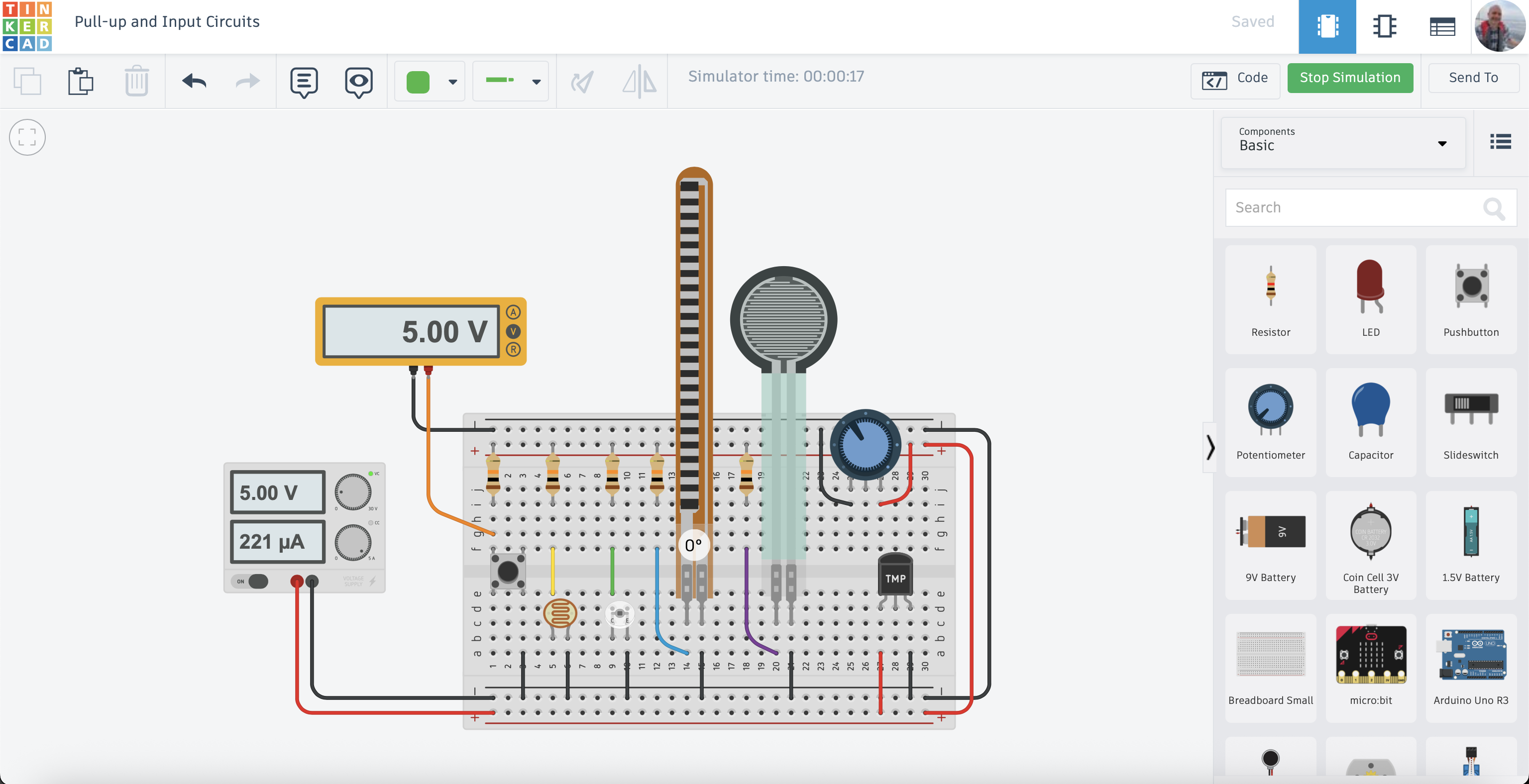The height and width of the screenshot is (784, 1529).
Task: Select the LED component
Action: pyautogui.click(x=1370, y=300)
